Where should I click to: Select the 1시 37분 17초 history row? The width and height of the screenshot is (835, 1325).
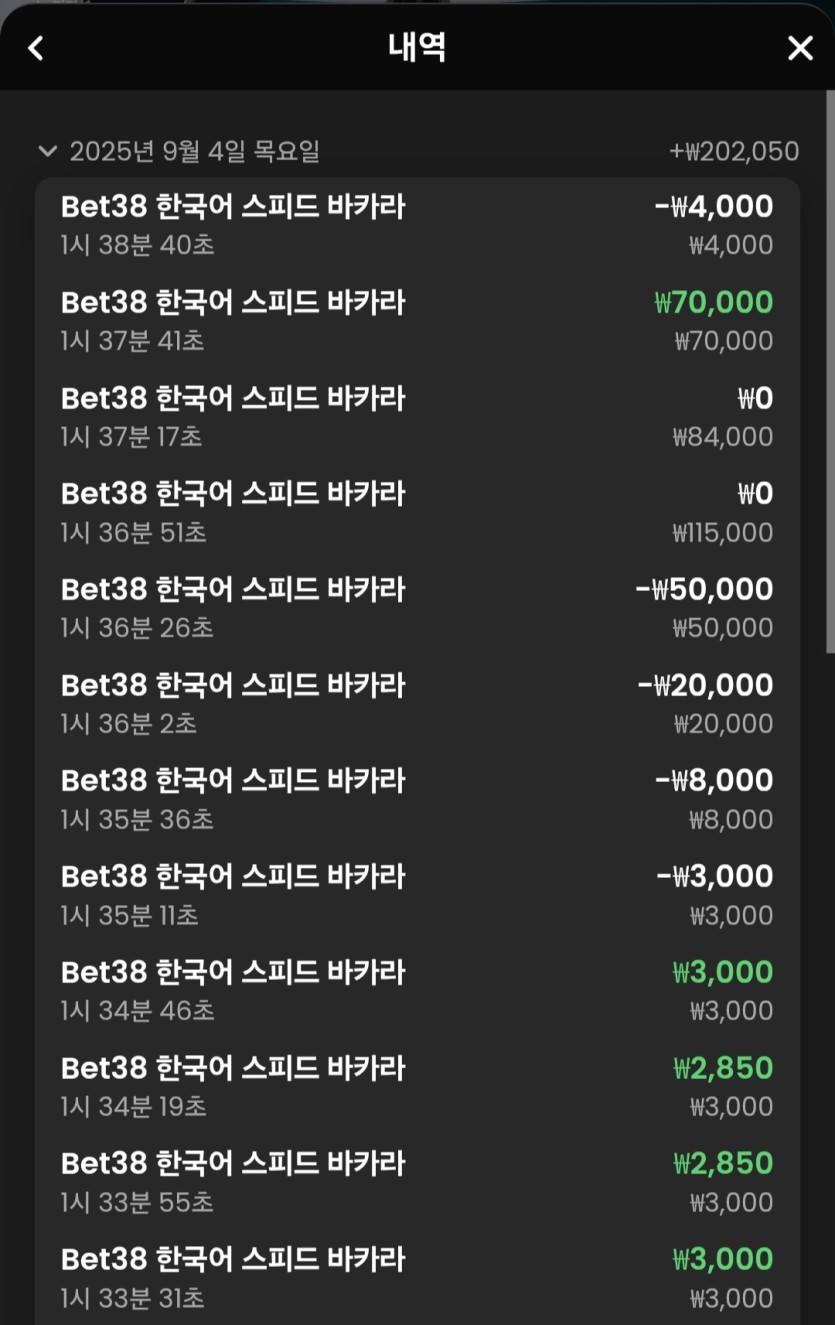click(x=416, y=417)
